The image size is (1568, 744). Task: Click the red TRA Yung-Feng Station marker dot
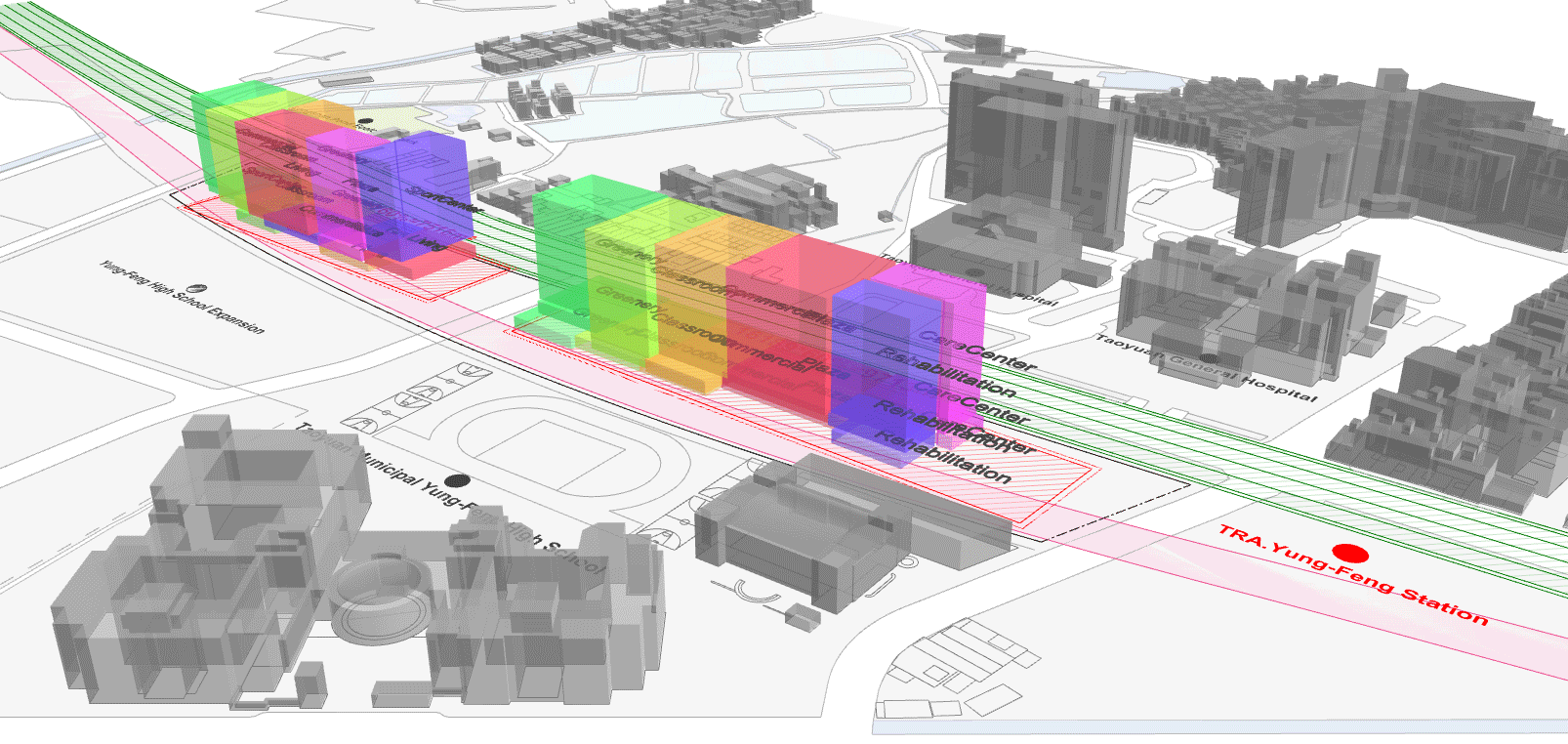(x=1349, y=555)
